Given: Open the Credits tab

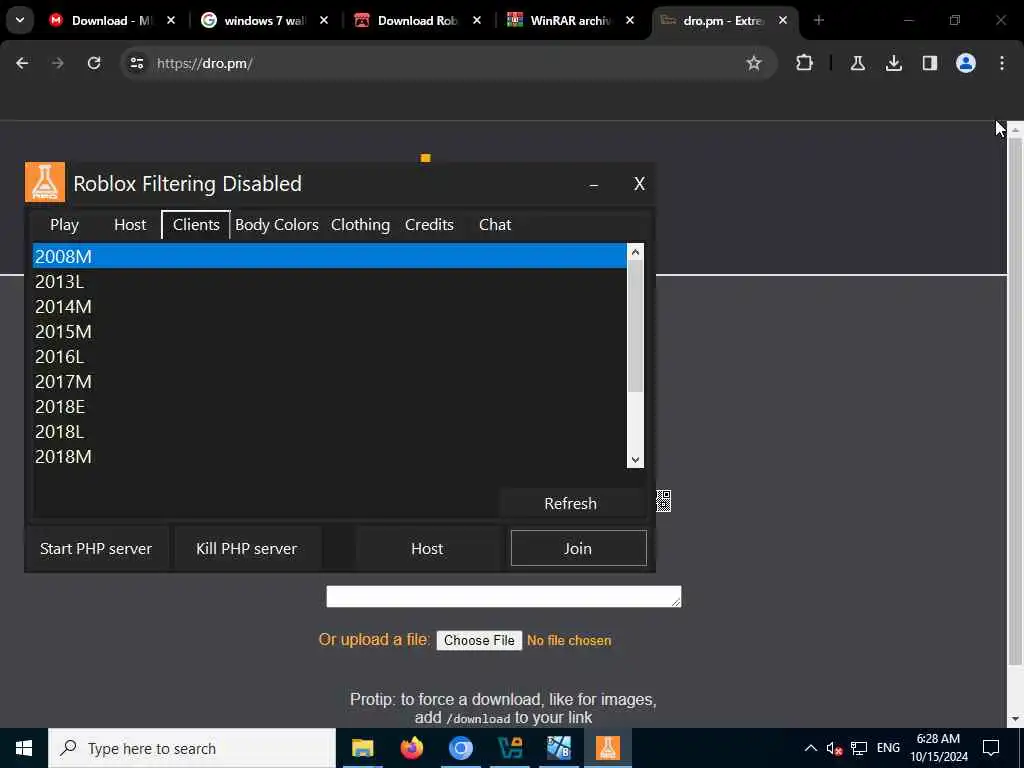Looking at the screenshot, I should click(x=429, y=225).
